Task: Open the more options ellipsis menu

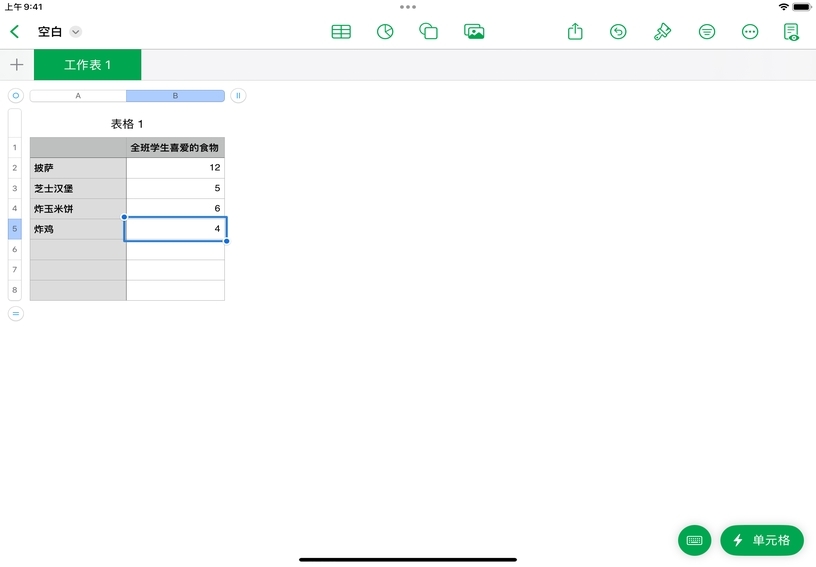Action: (750, 32)
